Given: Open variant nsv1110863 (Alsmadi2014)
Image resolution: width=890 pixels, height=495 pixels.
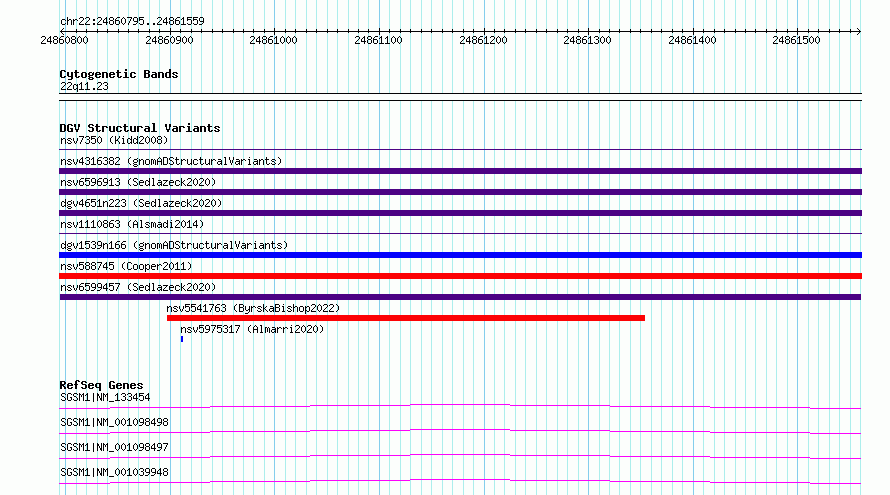Looking at the screenshot, I should 132,224.
